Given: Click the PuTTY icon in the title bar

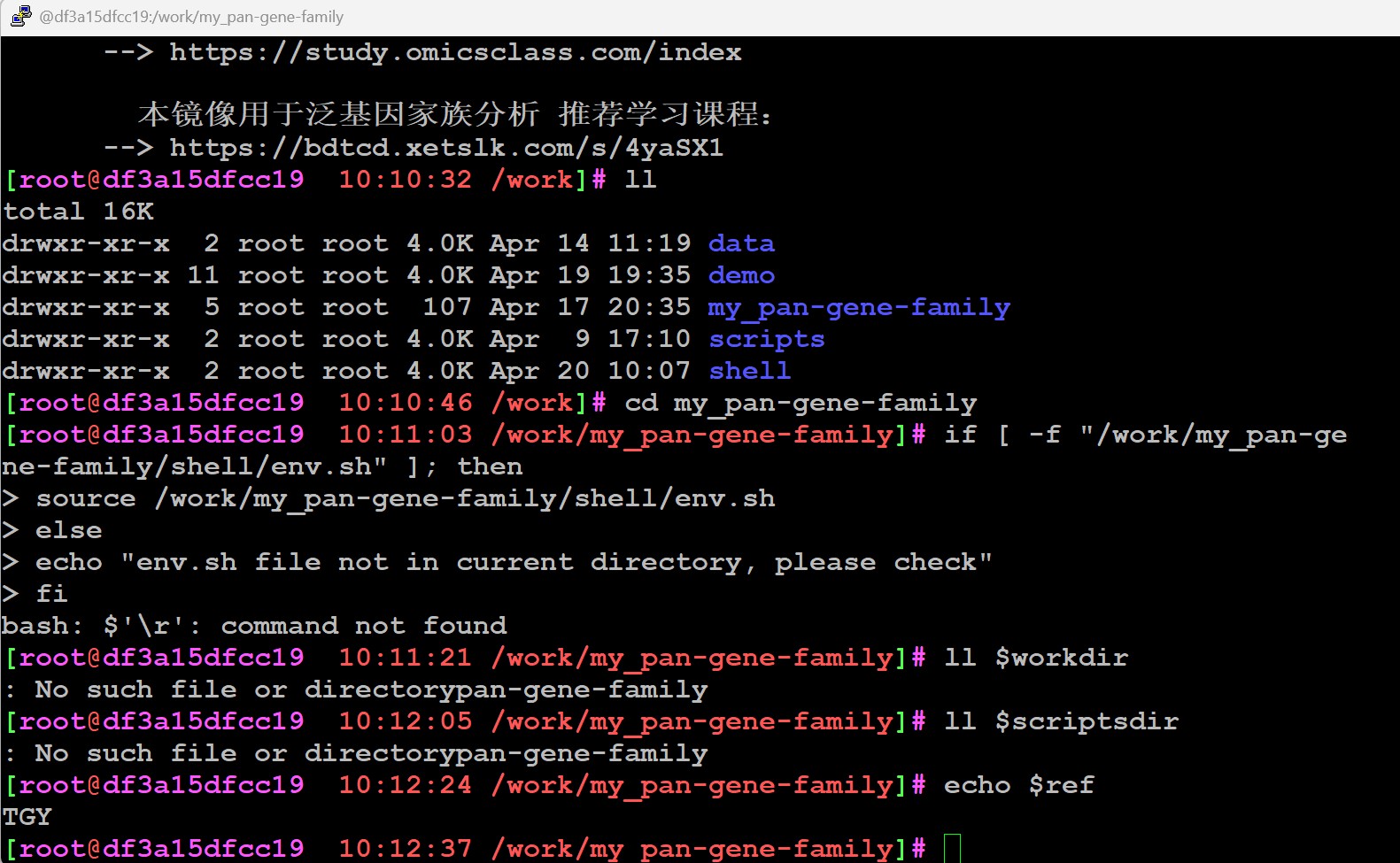Looking at the screenshot, I should (20, 16).
